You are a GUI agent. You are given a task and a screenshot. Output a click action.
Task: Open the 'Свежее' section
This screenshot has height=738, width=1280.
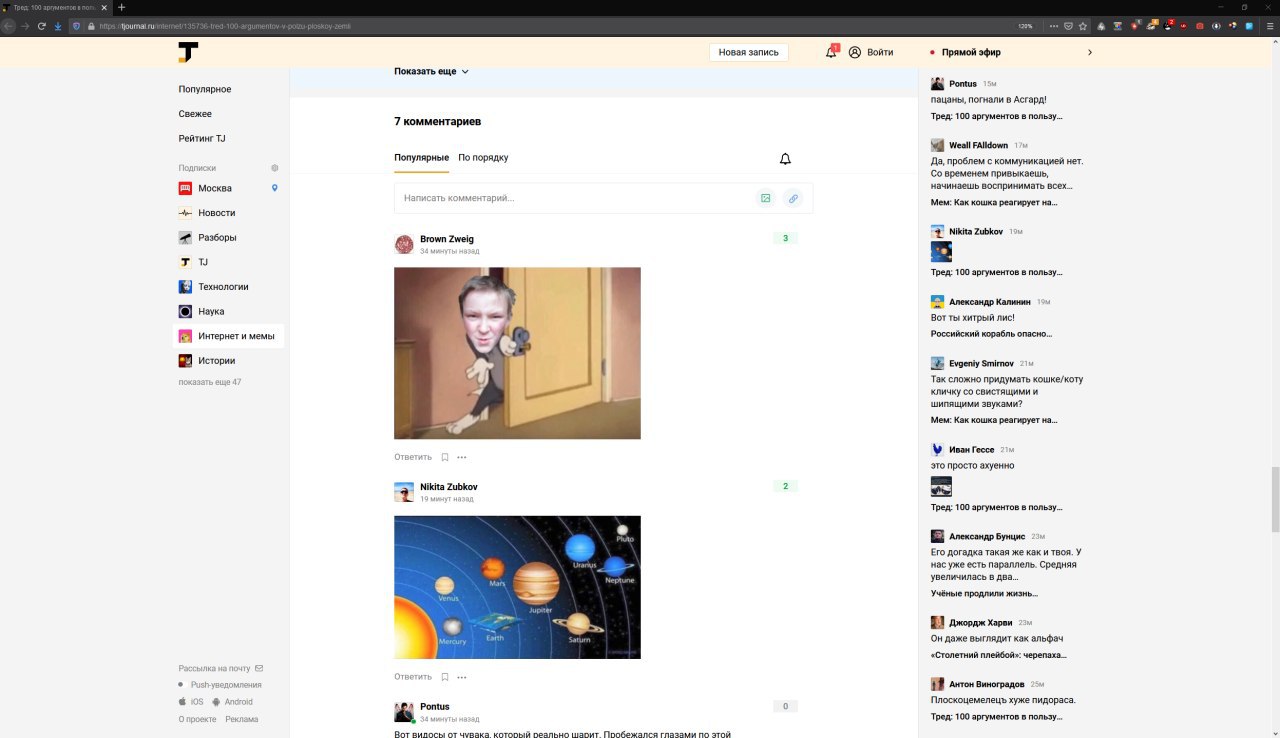click(195, 114)
